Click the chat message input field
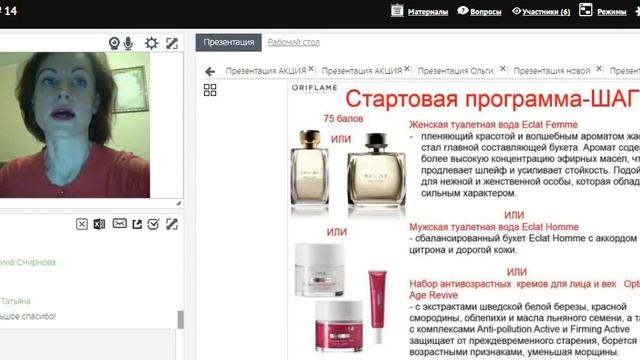 click(x=88, y=345)
